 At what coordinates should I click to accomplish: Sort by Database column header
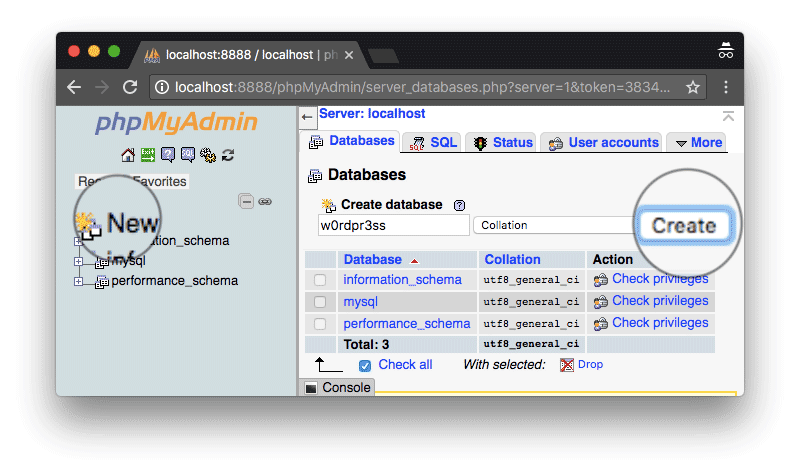click(x=373, y=260)
